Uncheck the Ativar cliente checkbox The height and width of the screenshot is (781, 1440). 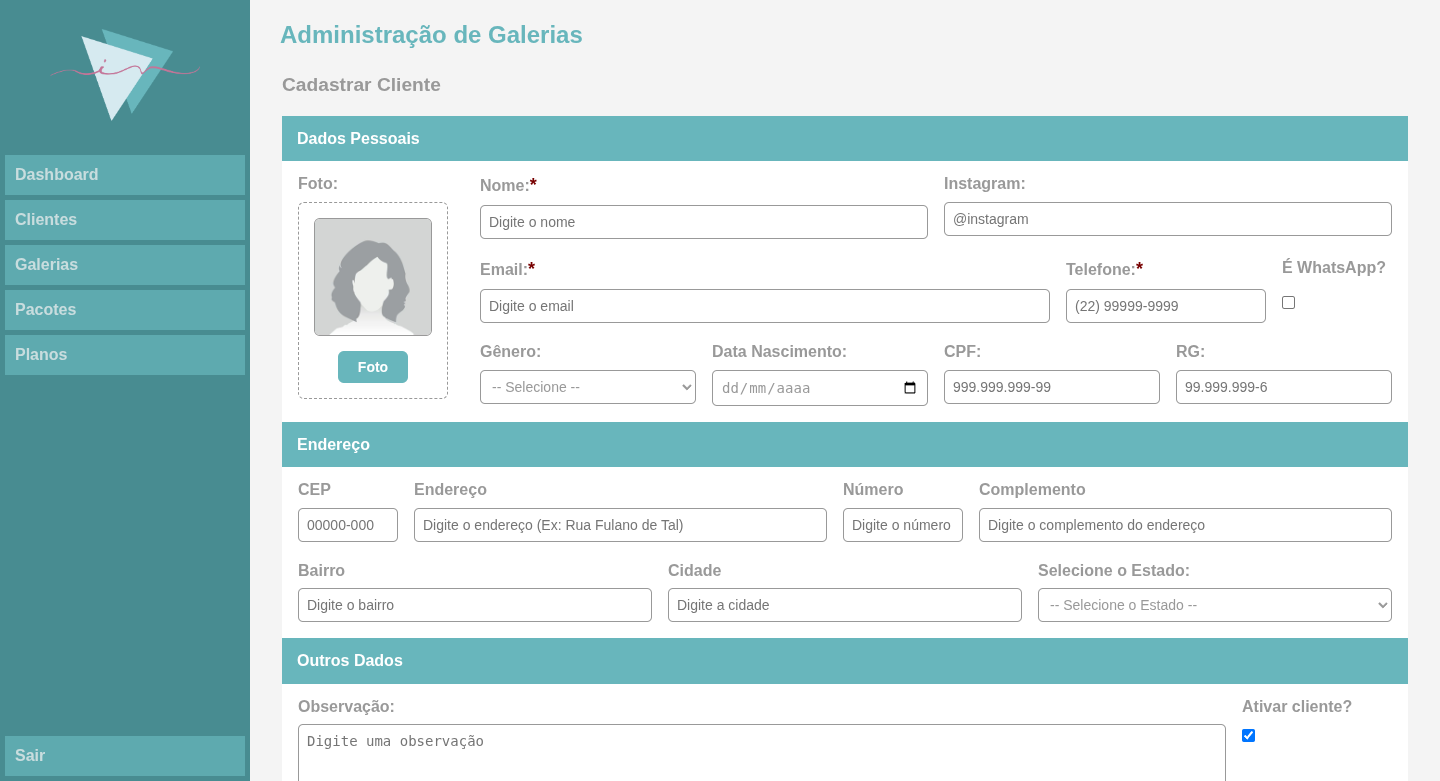tap(1248, 735)
